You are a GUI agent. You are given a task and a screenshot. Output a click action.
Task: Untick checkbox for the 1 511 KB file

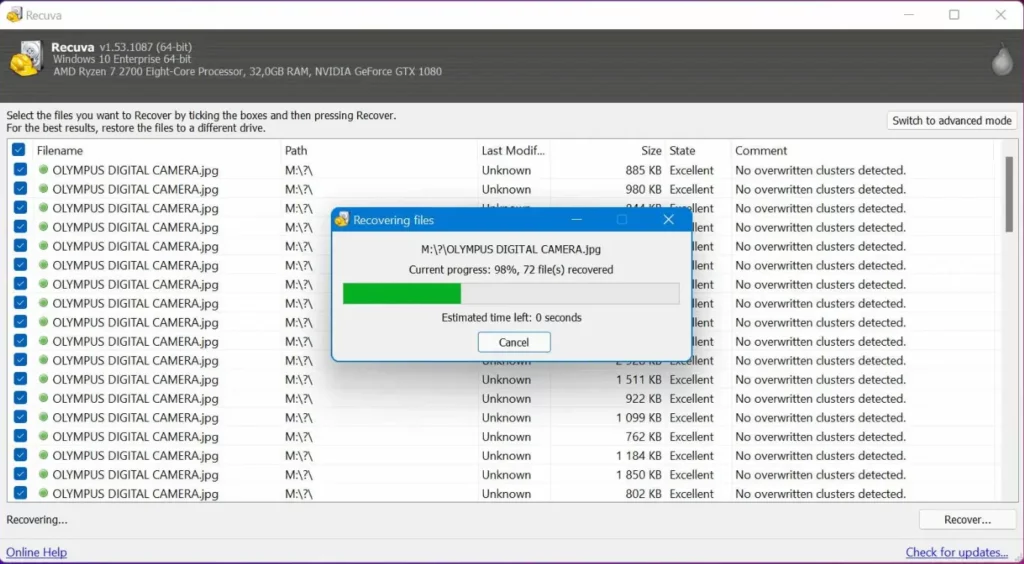(20, 378)
